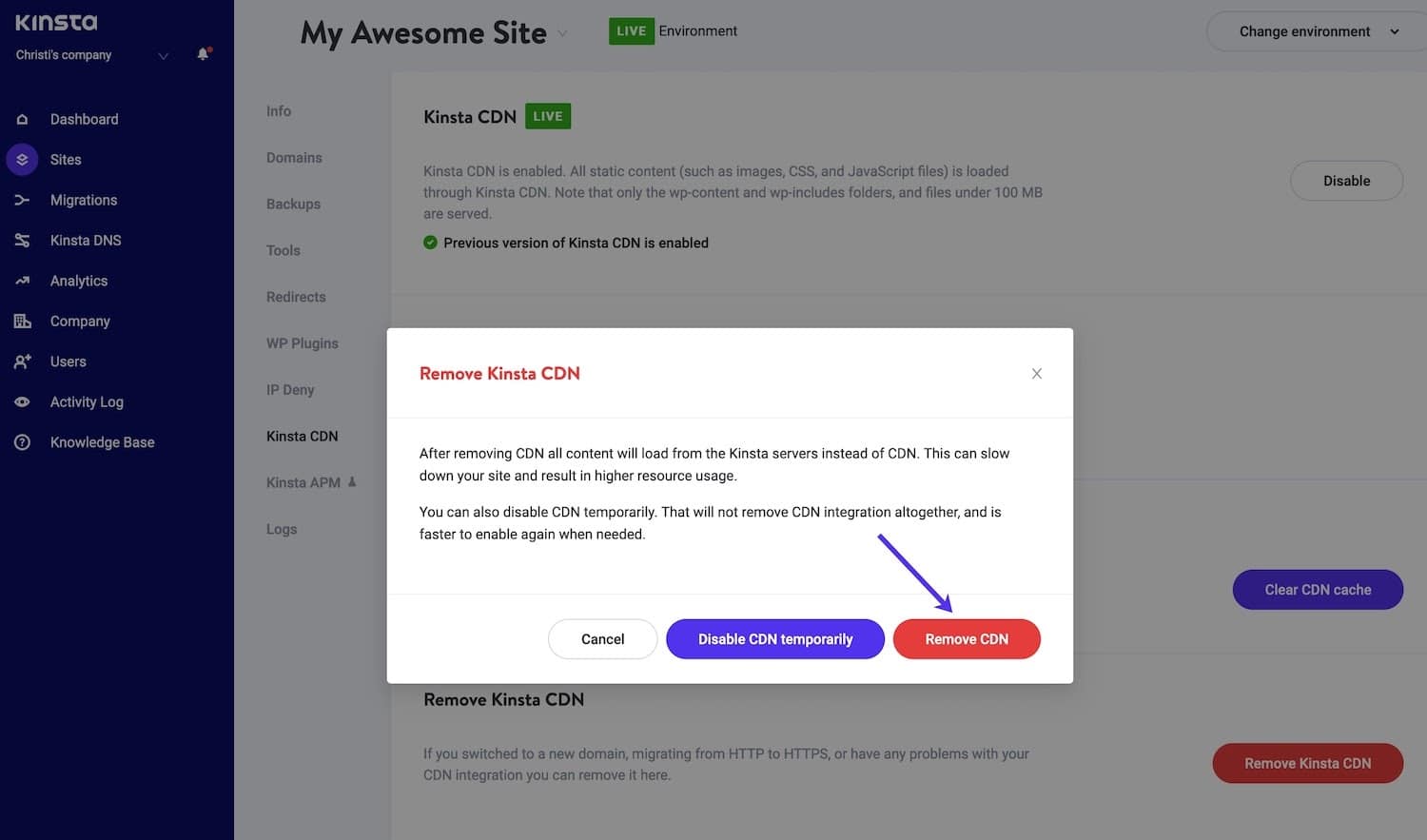Click the Sites layers icon
Viewport: 1427px width, 840px height.
[x=22, y=160]
